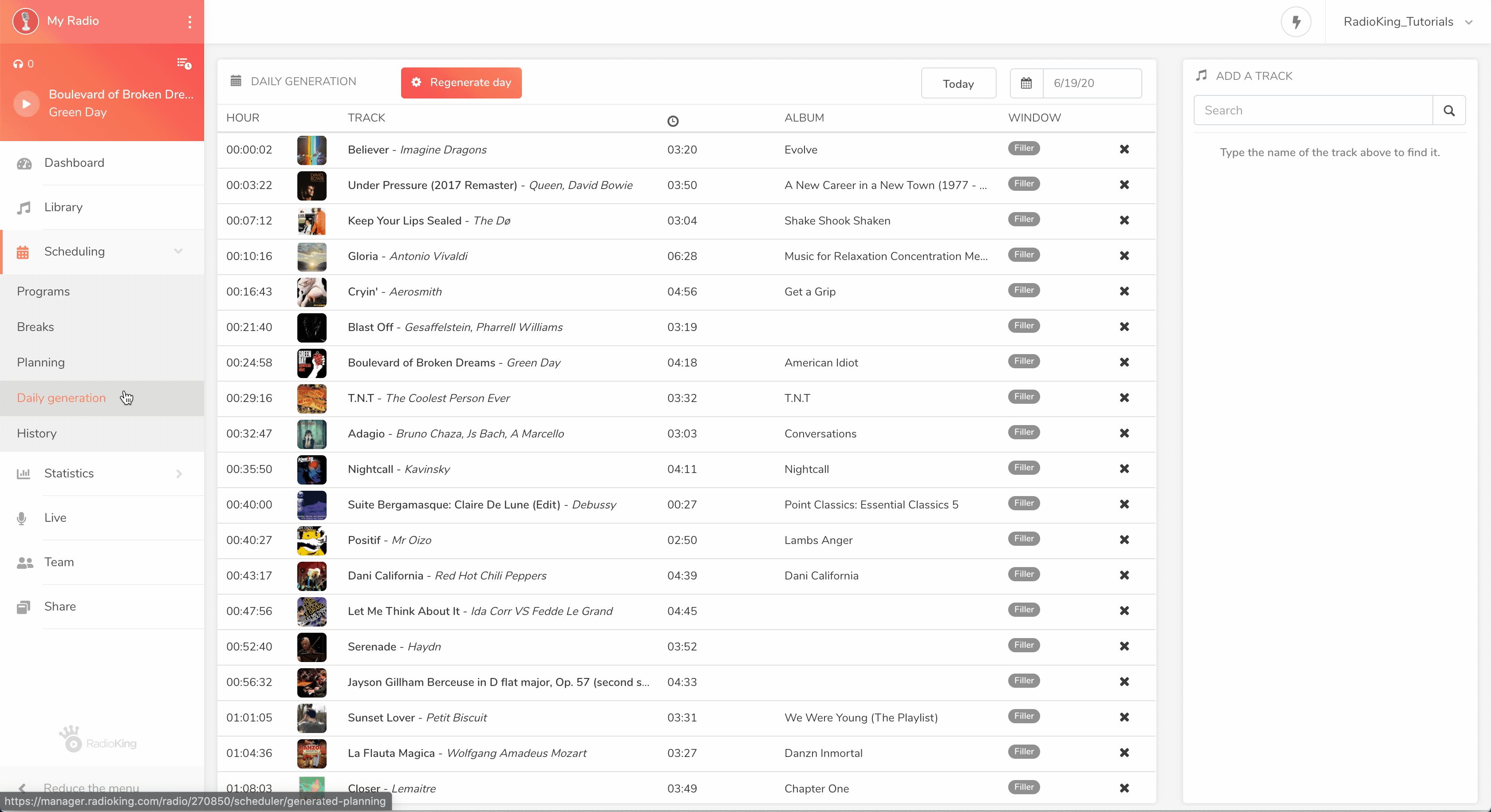Click the Gloria album cover thumbnail
1491x812 pixels.
coord(312,256)
